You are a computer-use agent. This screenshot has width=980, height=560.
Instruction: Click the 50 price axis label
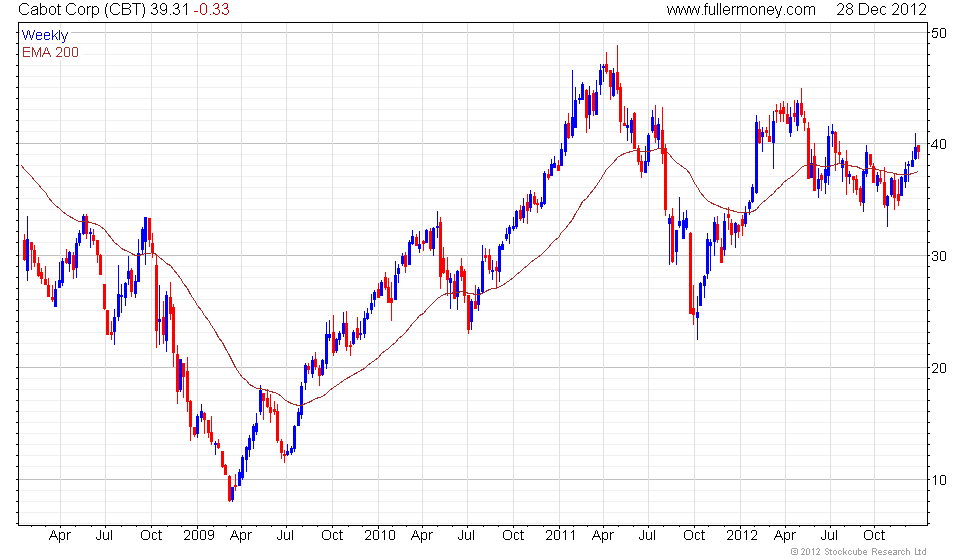click(x=939, y=33)
